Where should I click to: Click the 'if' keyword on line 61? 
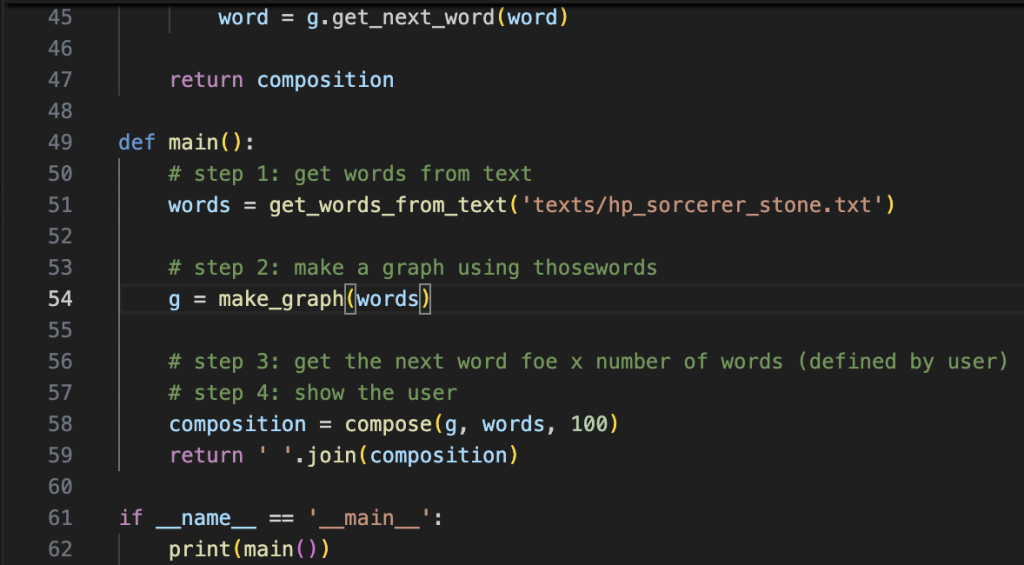131,518
